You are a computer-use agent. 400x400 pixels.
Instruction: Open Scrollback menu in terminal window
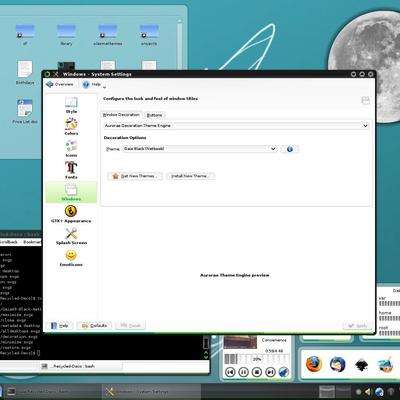click(x=8, y=242)
